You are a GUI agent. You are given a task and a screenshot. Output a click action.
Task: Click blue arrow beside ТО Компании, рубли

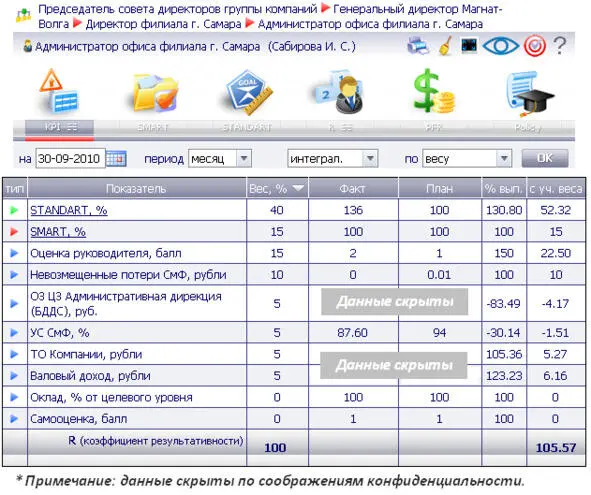[14, 354]
